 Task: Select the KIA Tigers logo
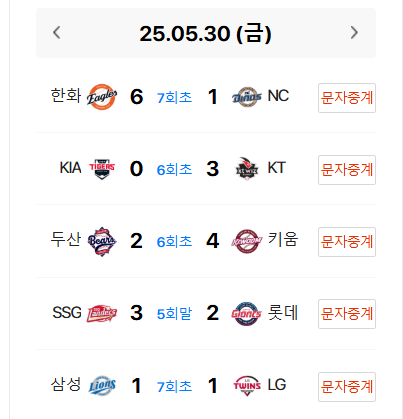pos(102,169)
